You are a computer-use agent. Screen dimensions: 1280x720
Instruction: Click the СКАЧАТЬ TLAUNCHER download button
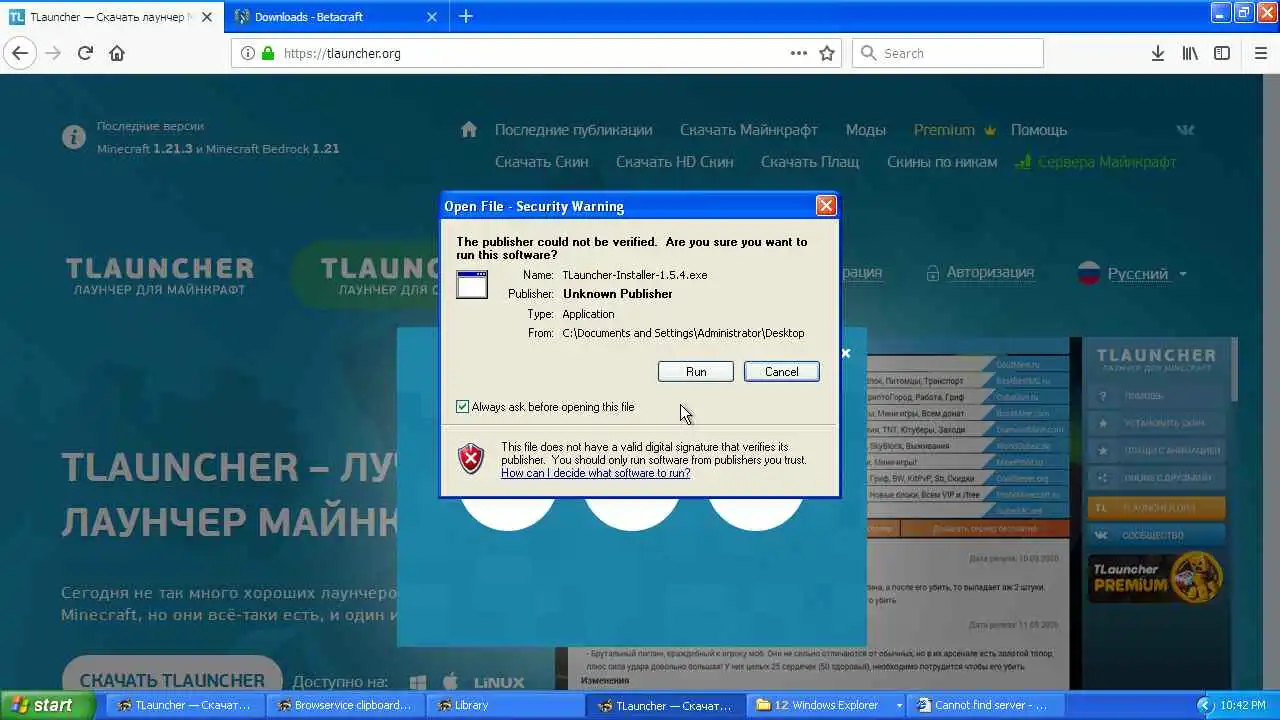click(172, 680)
